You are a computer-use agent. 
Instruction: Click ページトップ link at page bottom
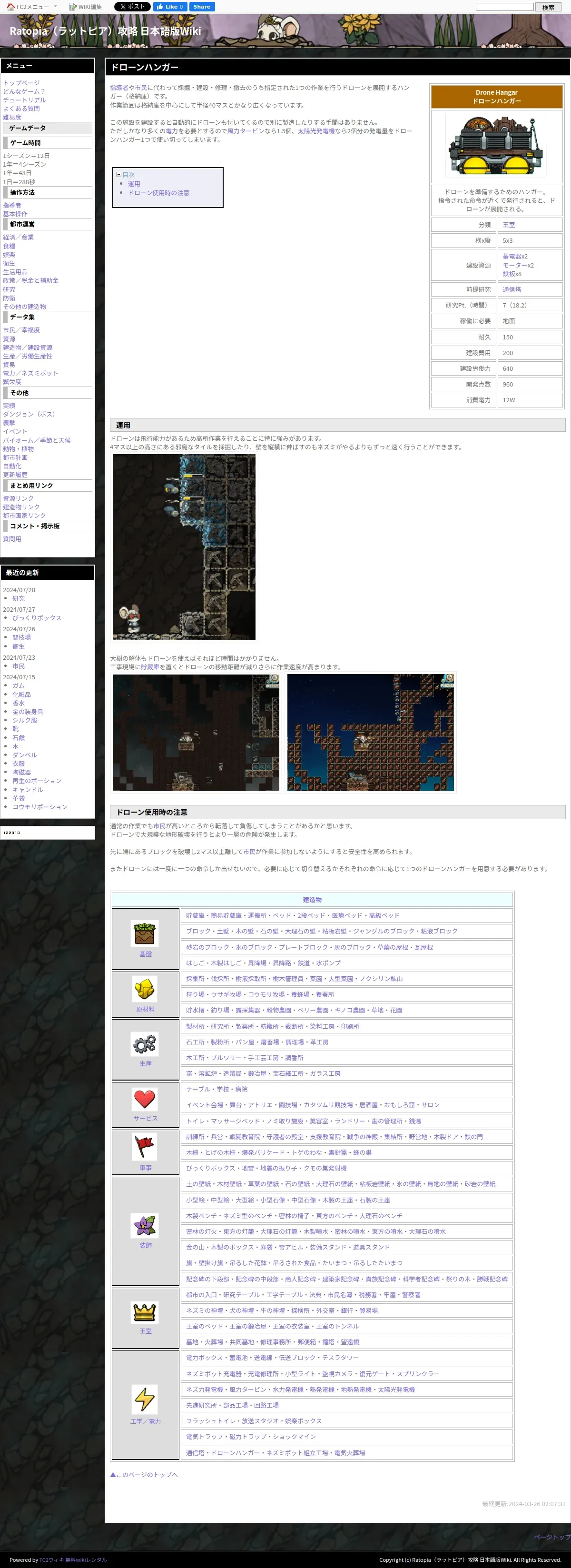(551, 1537)
